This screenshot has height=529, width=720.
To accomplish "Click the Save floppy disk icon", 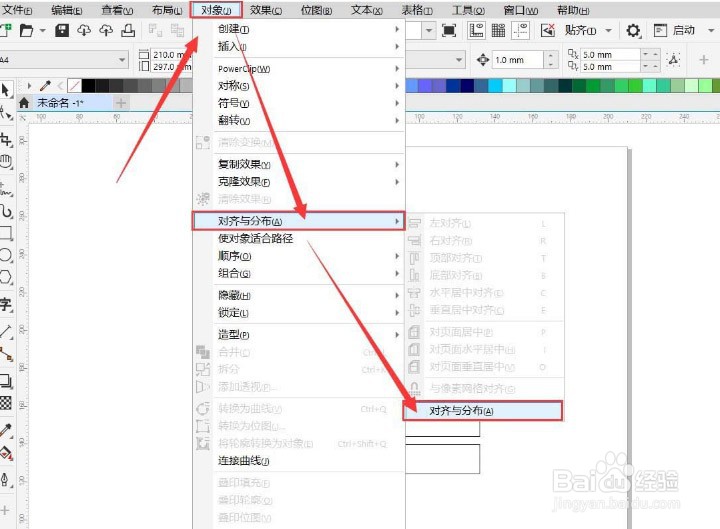I will click(62, 30).
